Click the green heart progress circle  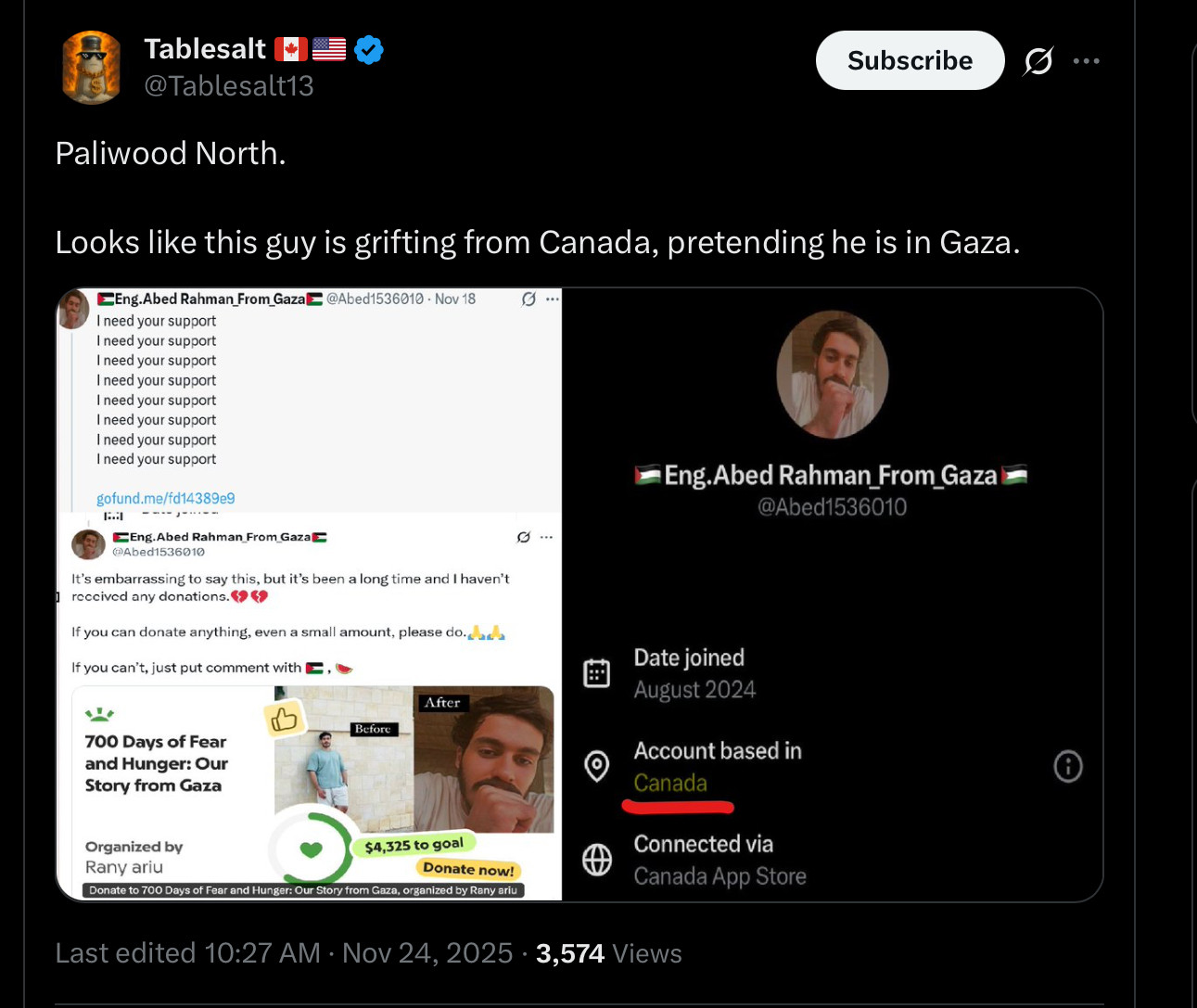coord(312,849)
